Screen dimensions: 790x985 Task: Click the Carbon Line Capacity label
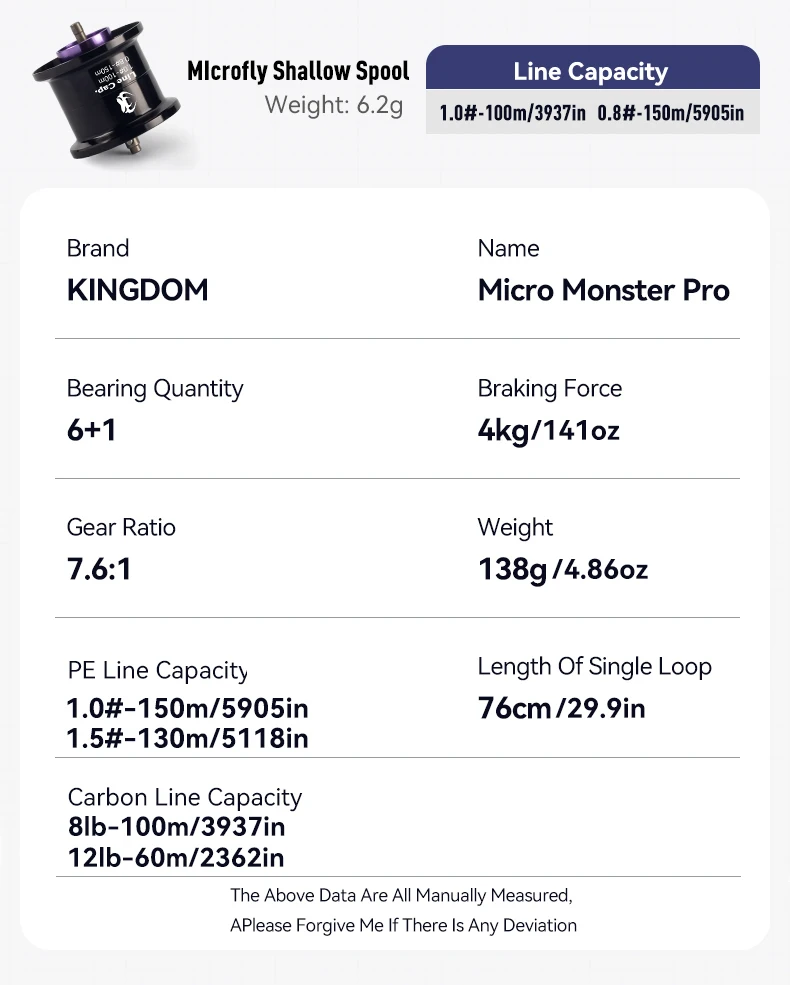185,797
